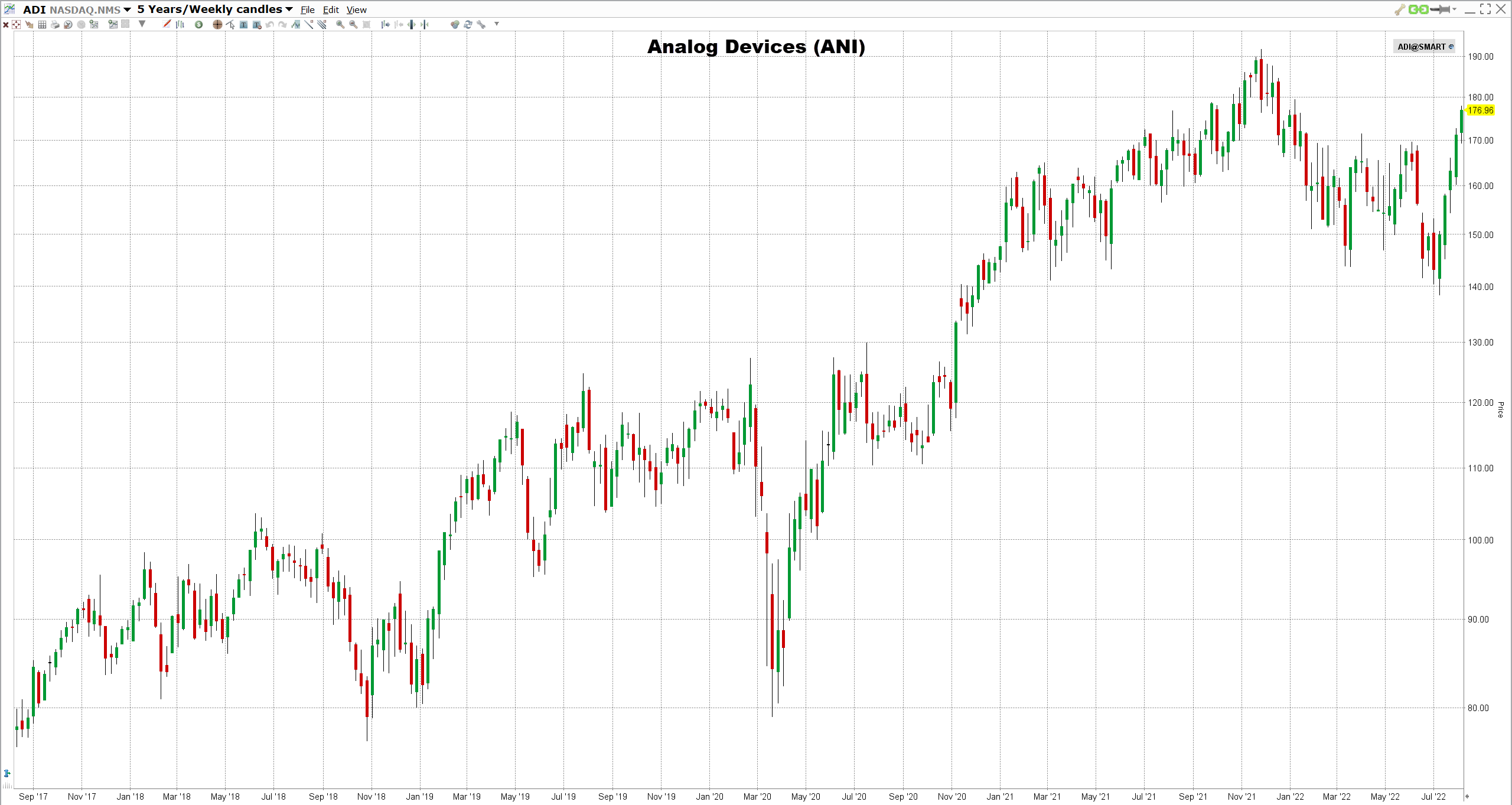
Task: Click the Nov '21 date axis label
Action: point(1241,797)
